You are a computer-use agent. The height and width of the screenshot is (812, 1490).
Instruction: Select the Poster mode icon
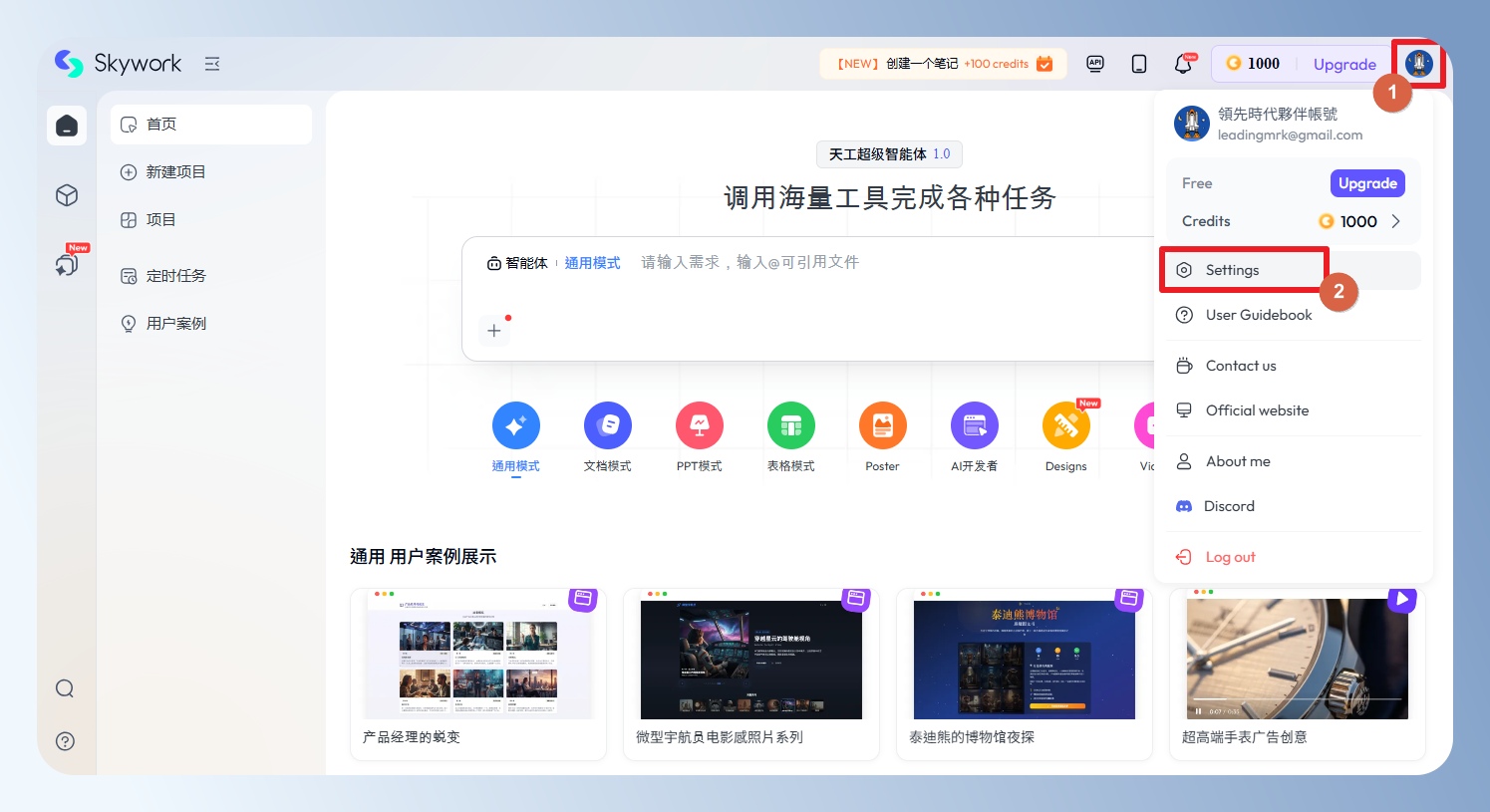882,426
